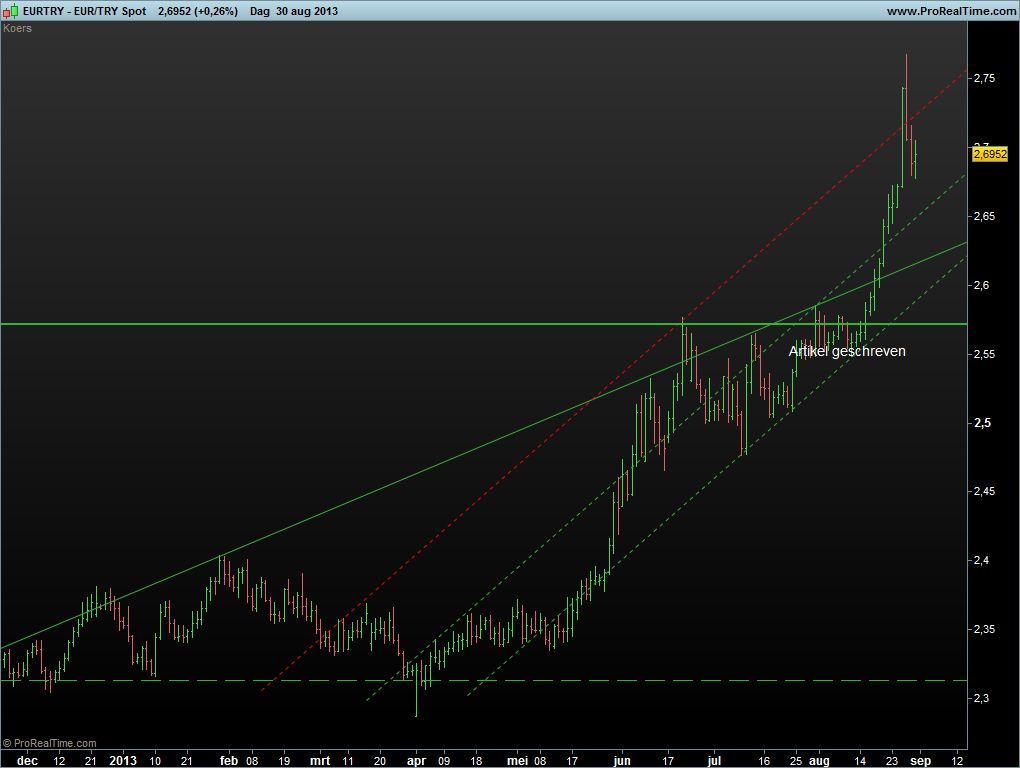Image resolution: width=1020 pixels, height=768 pixels.
Task: Click the candlestick chart icon in title bar
Action: pyautogui.click(x=11, y=10)
